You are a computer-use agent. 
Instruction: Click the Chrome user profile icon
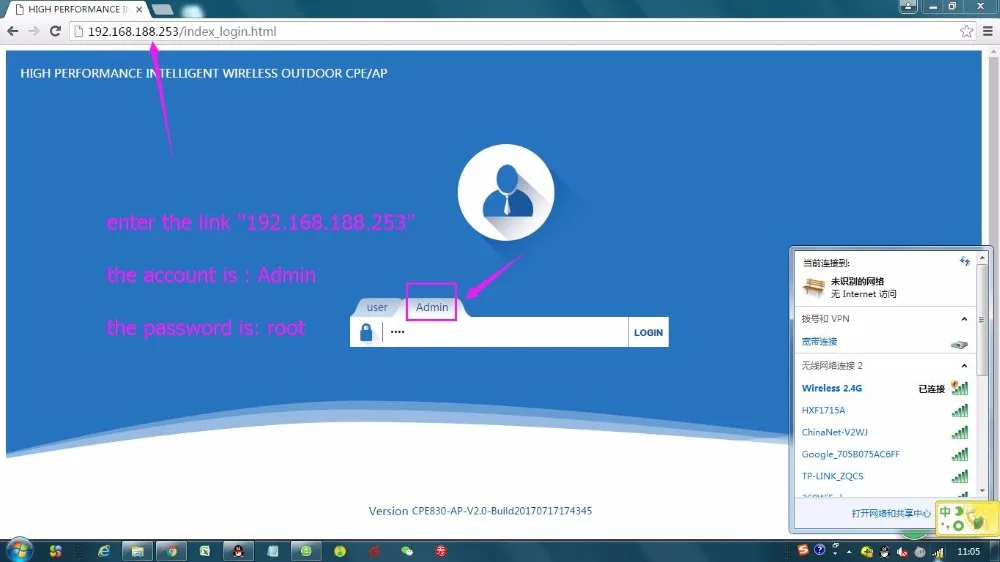908,6
